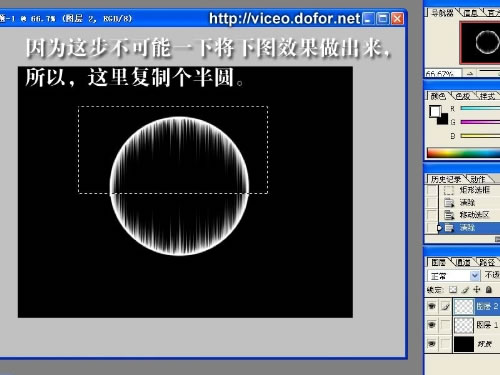
Task: Click the B color slider
Action: tap(480, 136)
